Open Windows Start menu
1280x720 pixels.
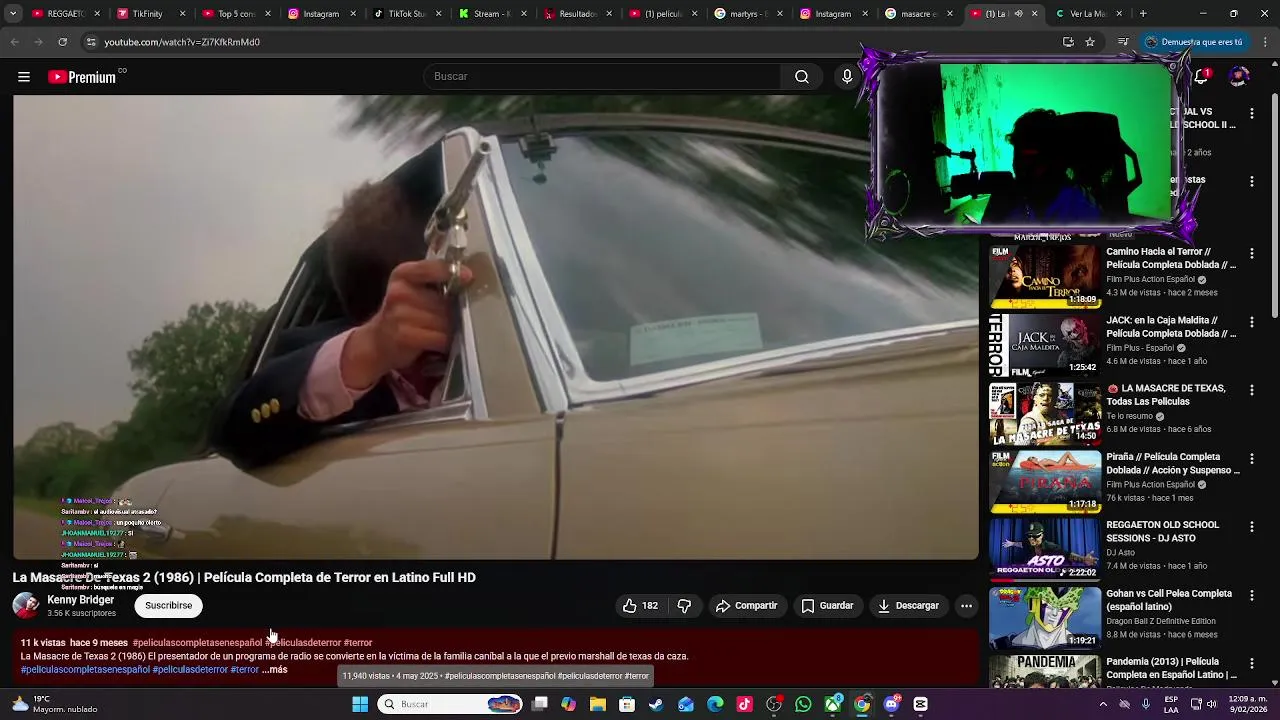[360, 704]
